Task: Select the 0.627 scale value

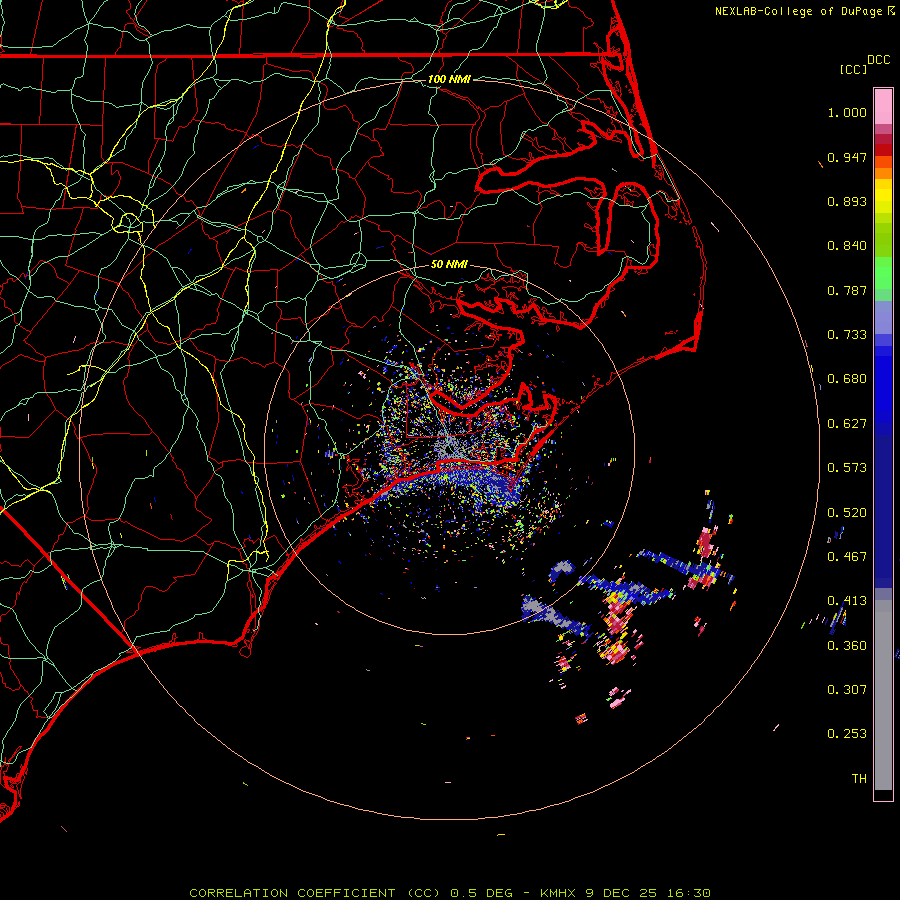Action: click(x=847, y=424)
